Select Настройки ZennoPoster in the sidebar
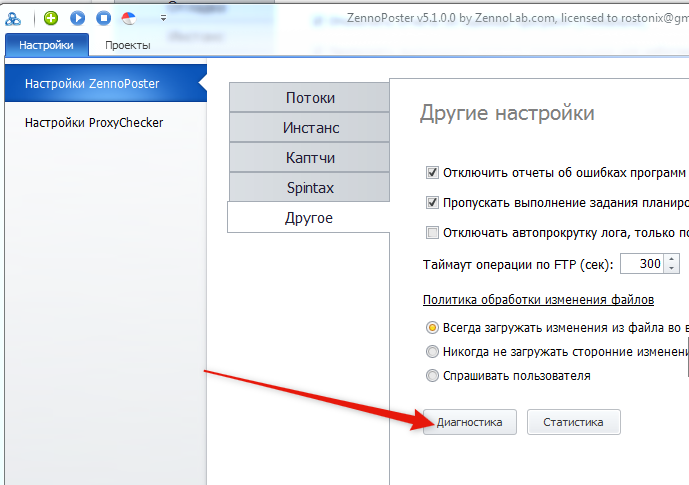This screenshot has width=689, height=485. pos(105,83)
